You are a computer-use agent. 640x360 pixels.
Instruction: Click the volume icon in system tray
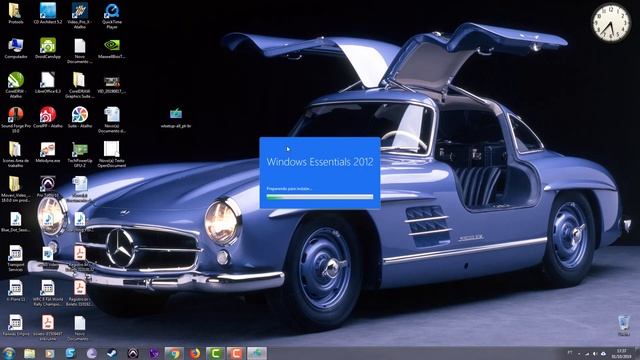tap(595, 354)
